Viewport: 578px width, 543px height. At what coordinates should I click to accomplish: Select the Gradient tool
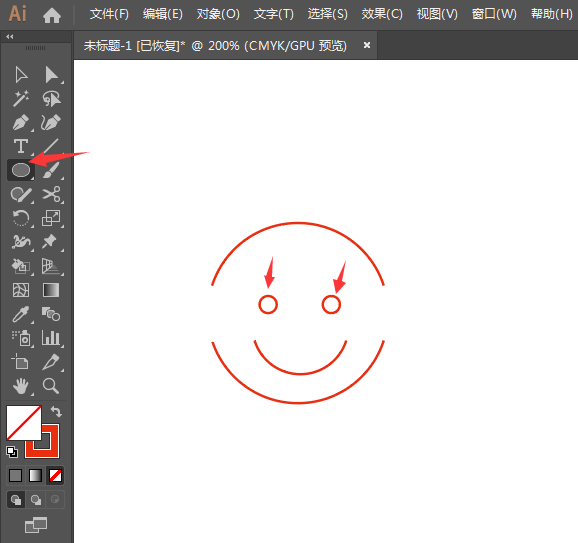click(51, 290)
